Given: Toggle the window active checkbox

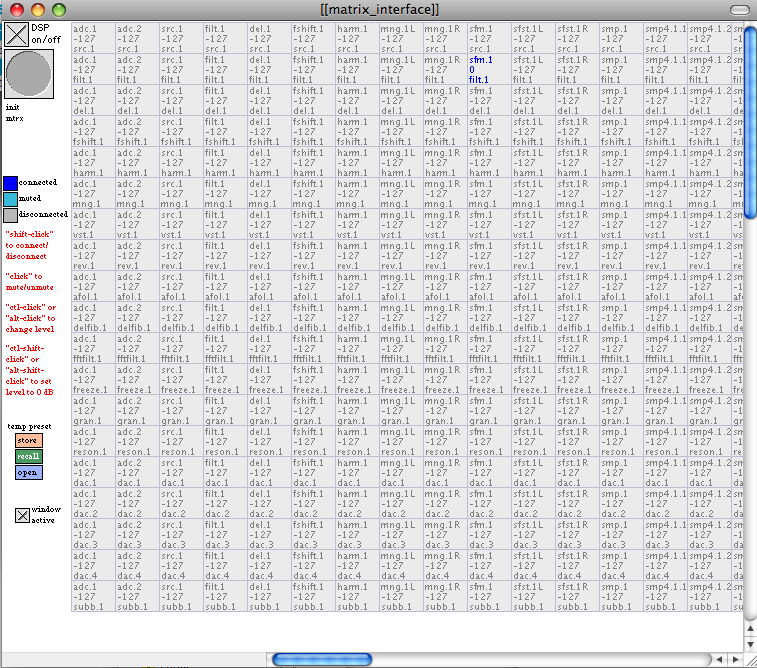Looking at the screenshot, I should (22, 515).
